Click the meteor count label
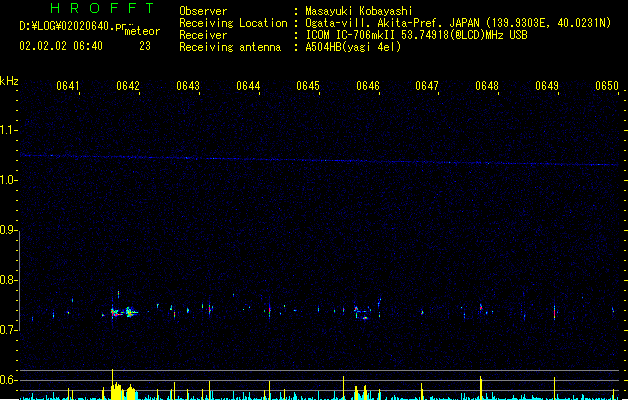 click(142, 31)
